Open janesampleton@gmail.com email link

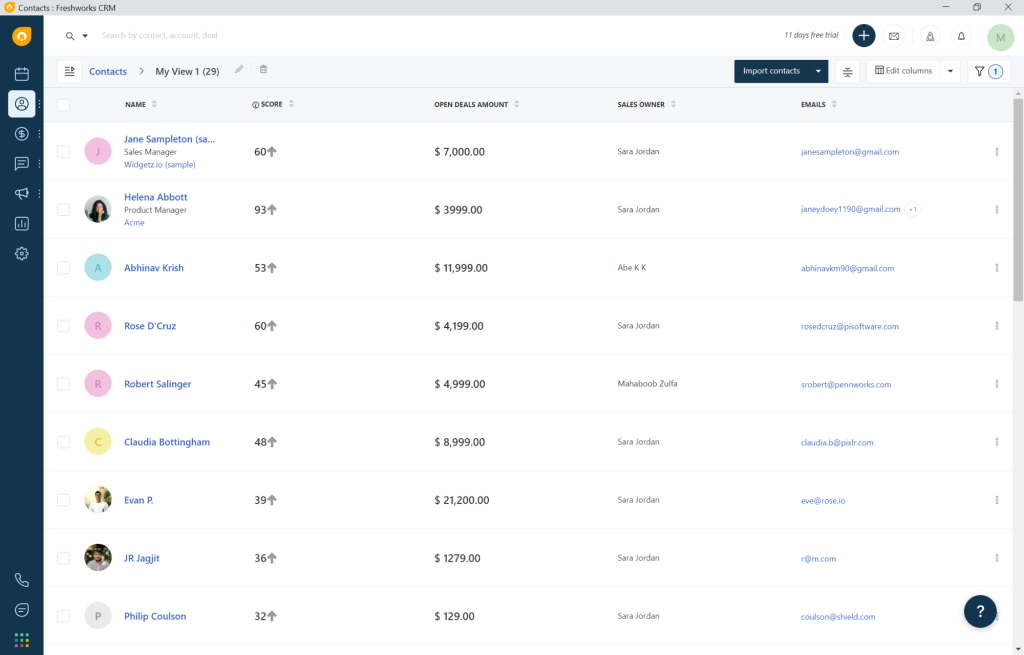click(851, 151)
